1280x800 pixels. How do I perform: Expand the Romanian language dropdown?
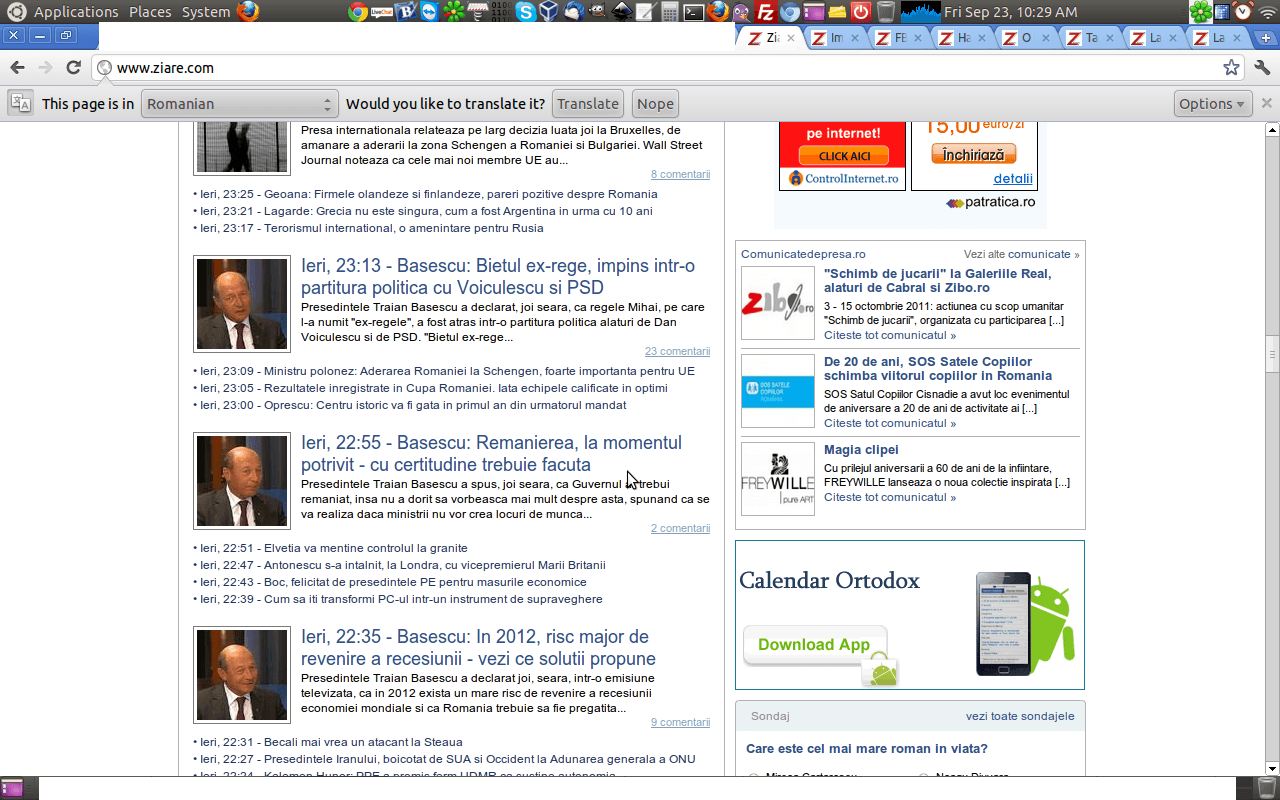point(240,104)
